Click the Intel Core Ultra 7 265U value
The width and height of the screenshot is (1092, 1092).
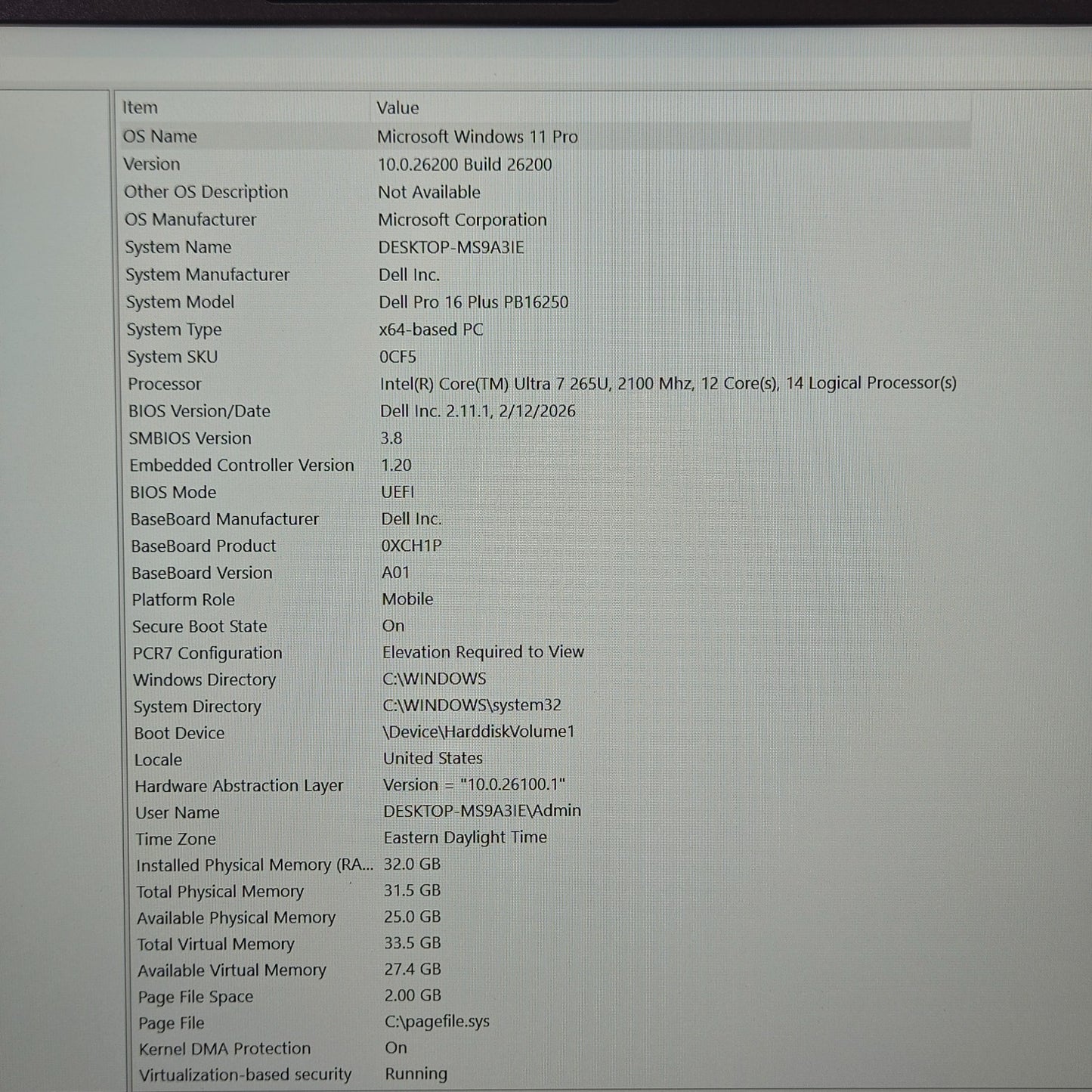668,384
